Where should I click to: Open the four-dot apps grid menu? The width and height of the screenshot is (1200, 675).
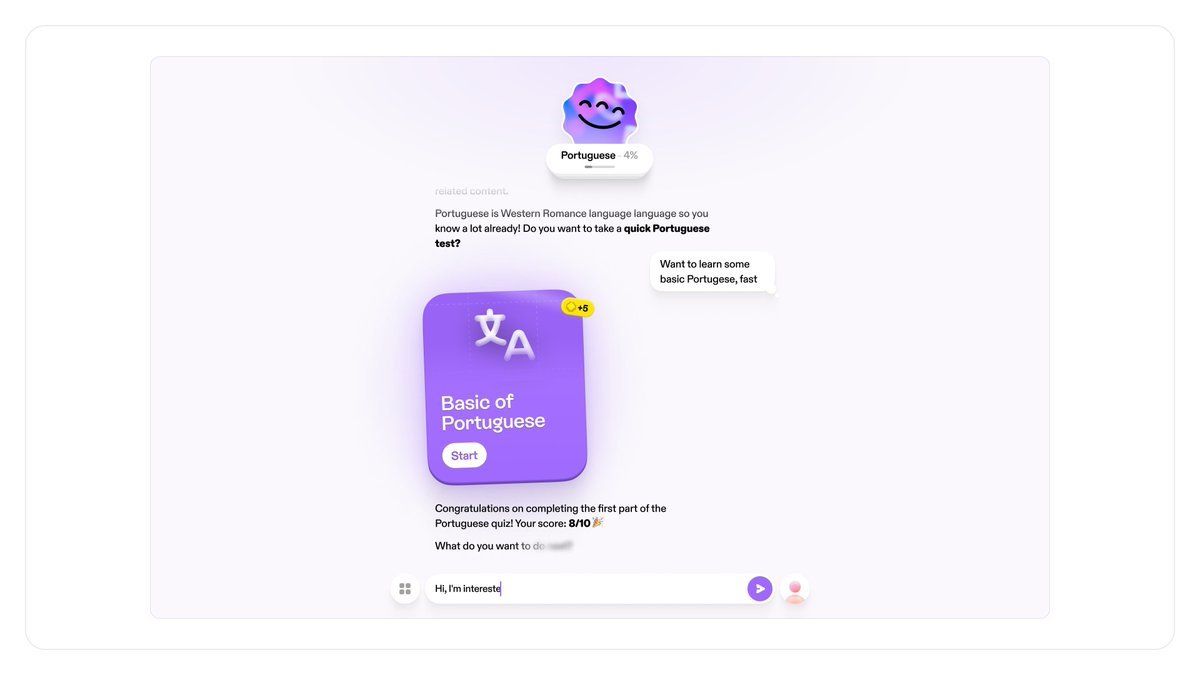click(x=405, y=589)
